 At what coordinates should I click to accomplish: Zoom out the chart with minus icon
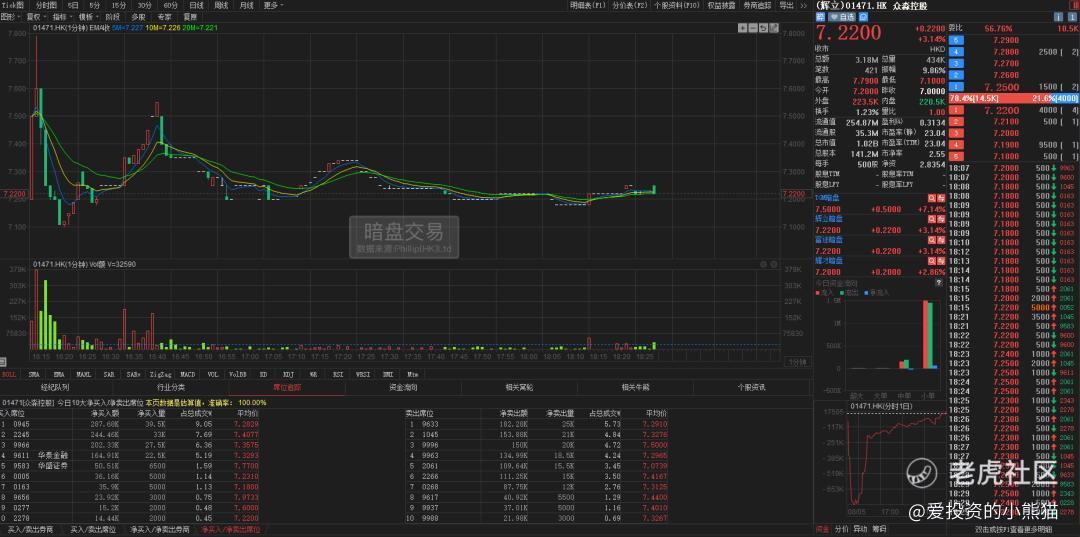click(753, 28)
